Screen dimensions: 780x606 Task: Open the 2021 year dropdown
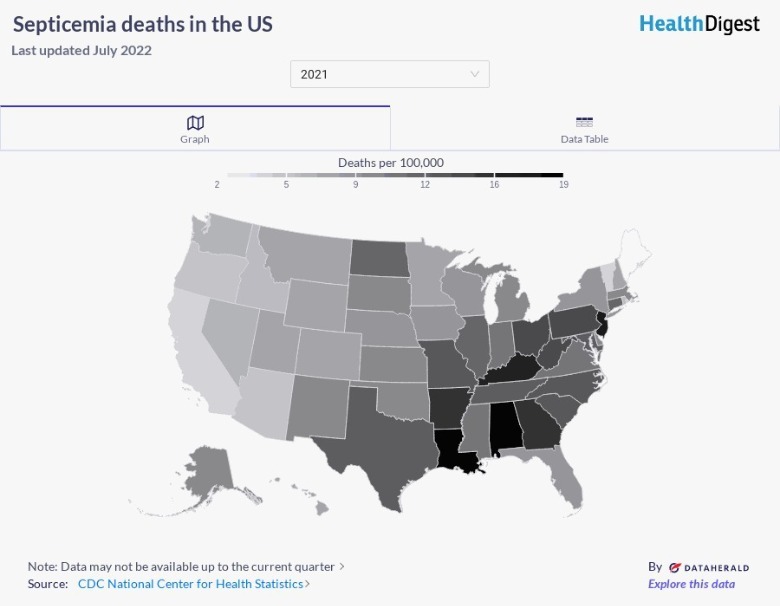(389, 74)
